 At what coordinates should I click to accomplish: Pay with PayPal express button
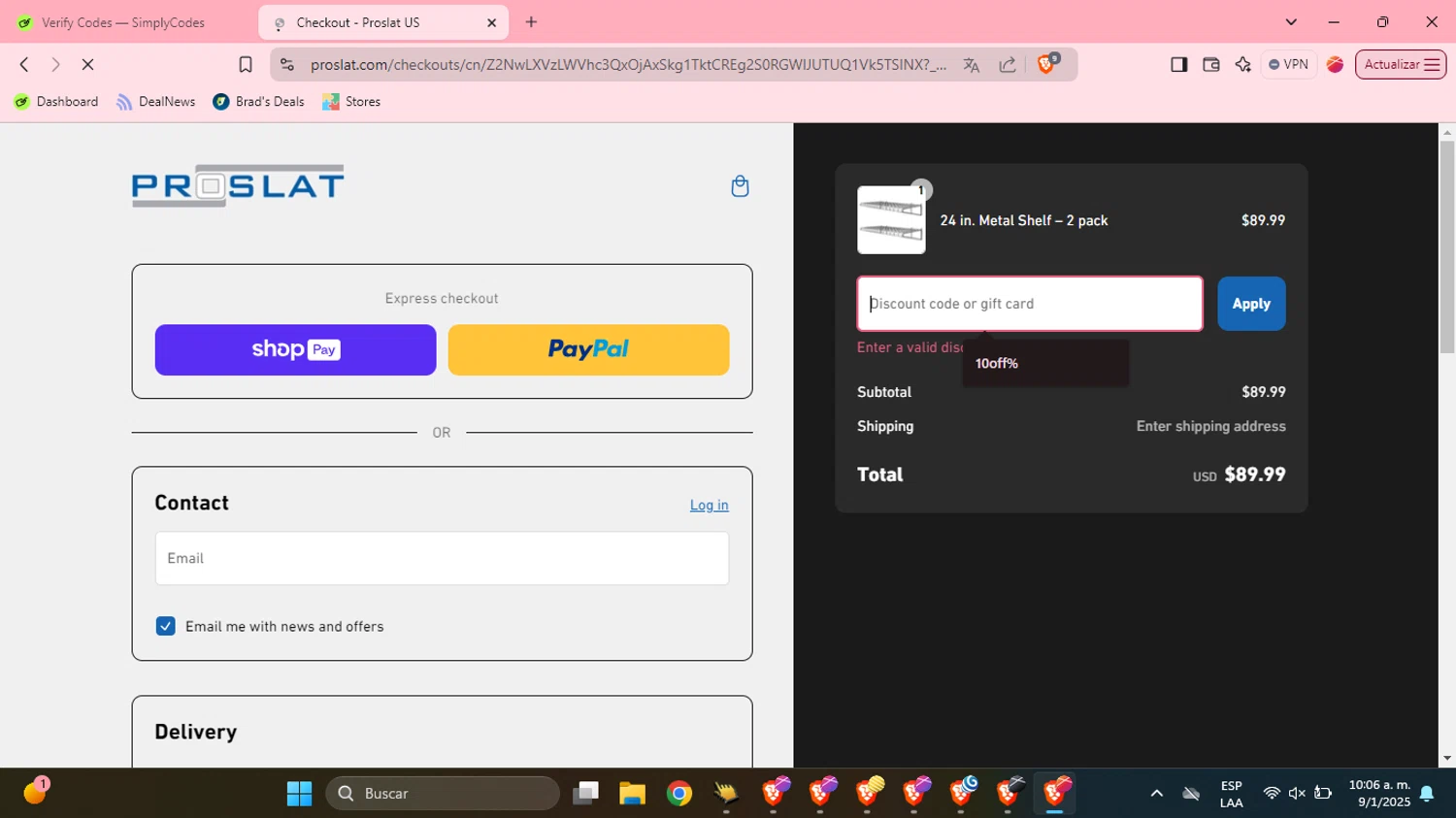(x=588, y=349)
